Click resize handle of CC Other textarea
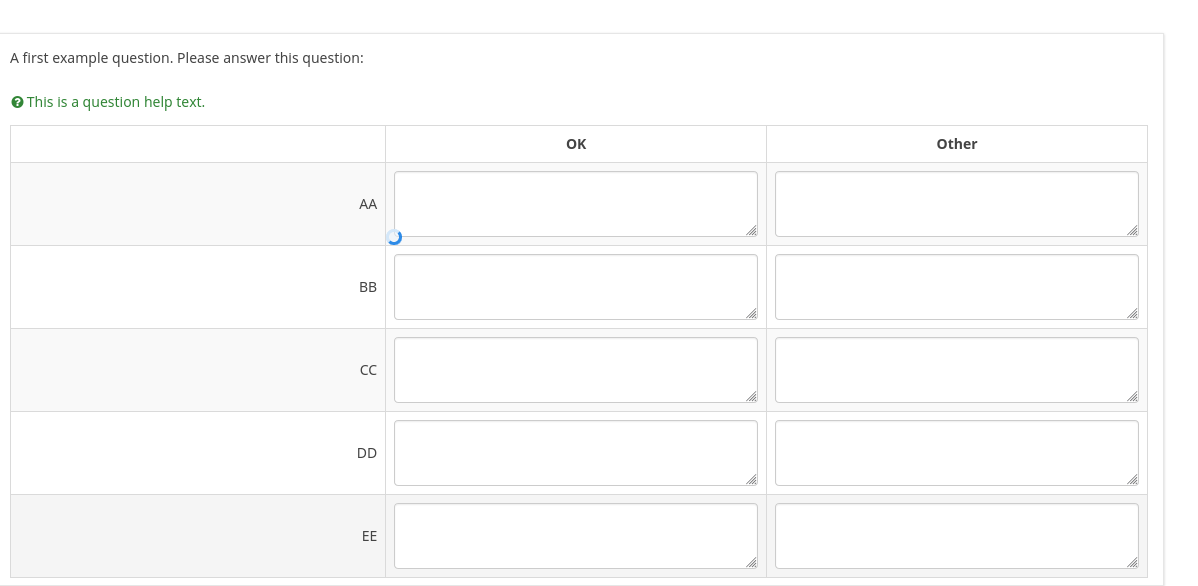Viewport: 1198px width, 586px height. (x=1132, y=397)
